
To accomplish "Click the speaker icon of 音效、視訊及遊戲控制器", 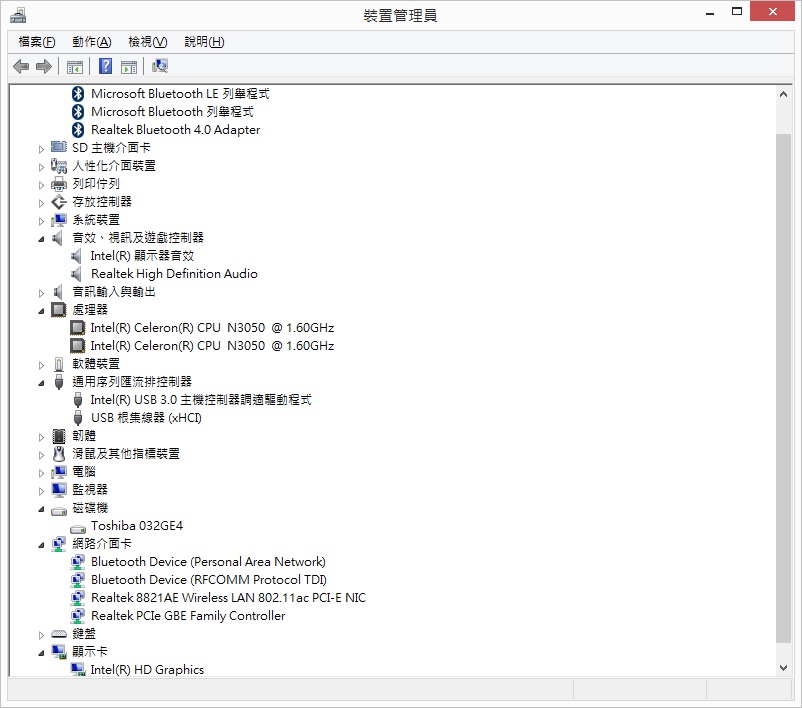I will pos(58,238).
